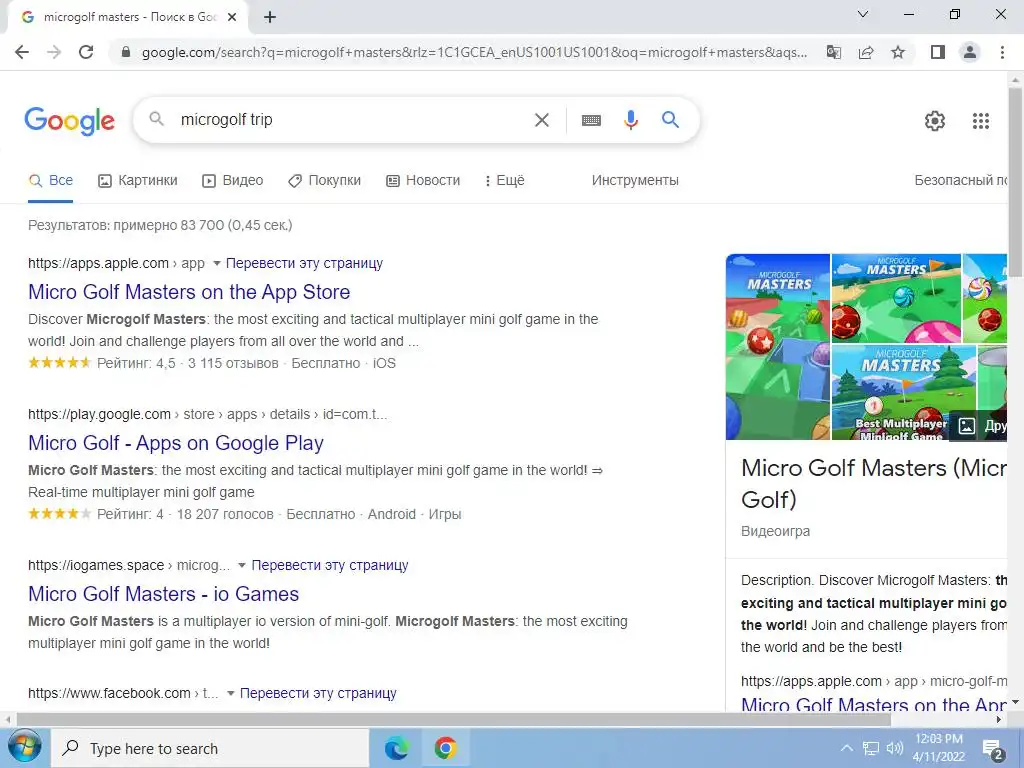Click the horizontal page scrollbar

[x=453, y=720]
